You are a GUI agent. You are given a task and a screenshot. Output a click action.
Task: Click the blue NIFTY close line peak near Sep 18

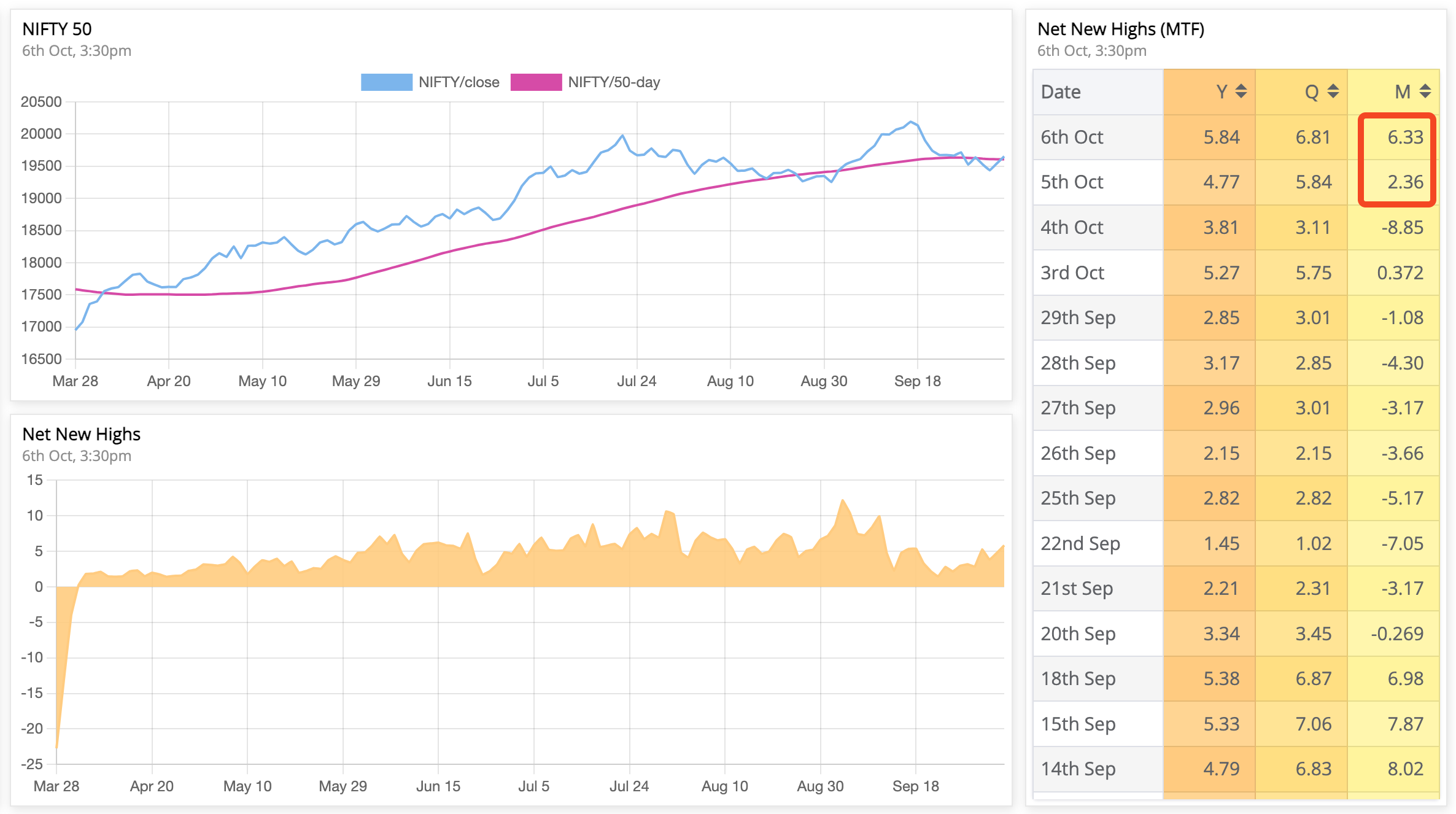point(912,122)
